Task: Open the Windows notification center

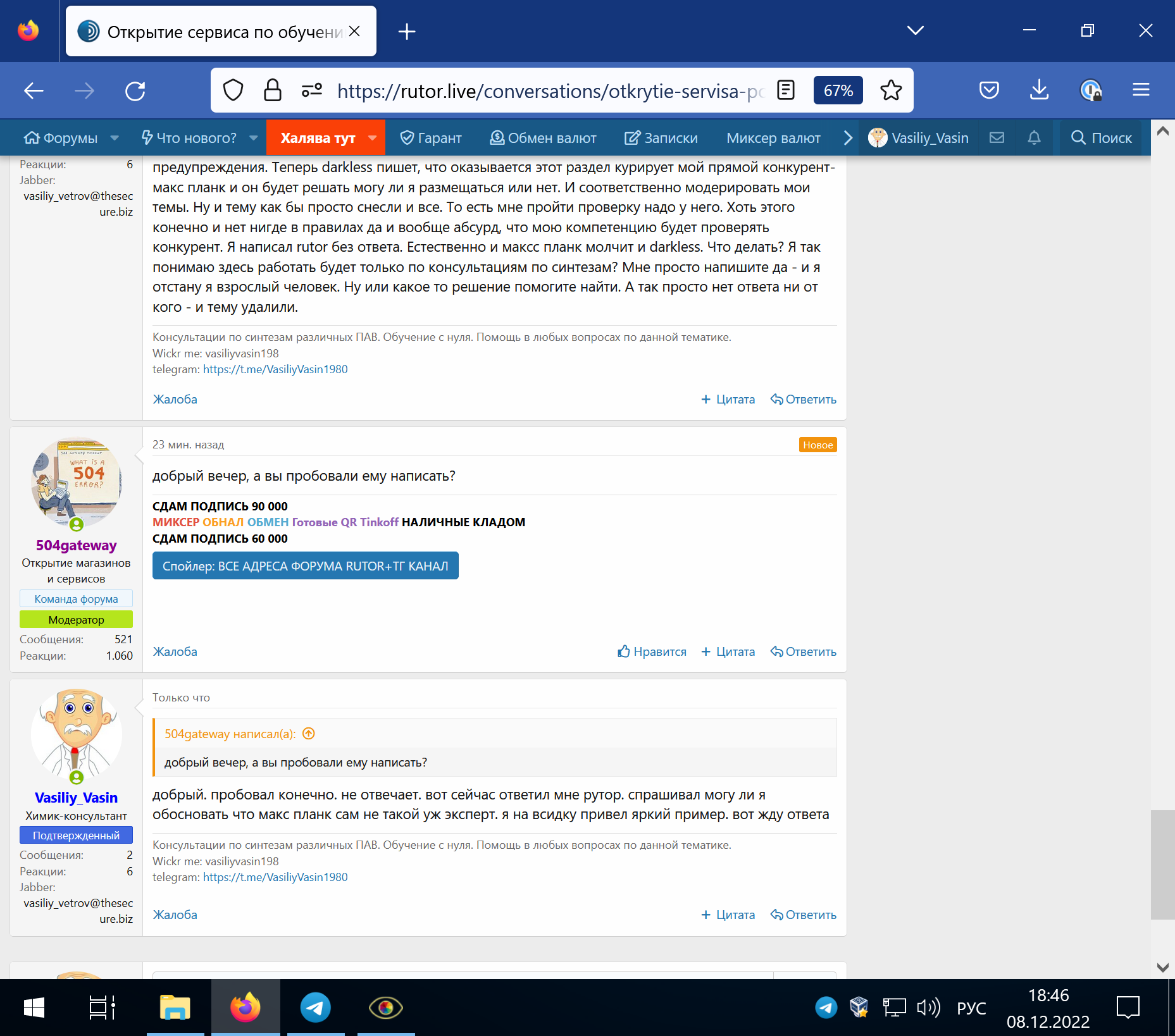Action: (x=1128, y=1008)
